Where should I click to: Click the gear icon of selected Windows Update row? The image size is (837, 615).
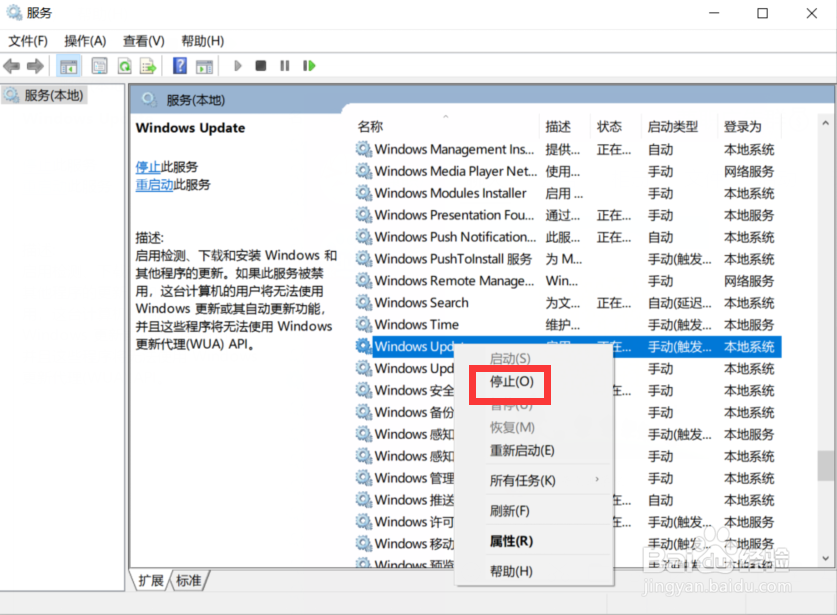click(x=364, y=346)
